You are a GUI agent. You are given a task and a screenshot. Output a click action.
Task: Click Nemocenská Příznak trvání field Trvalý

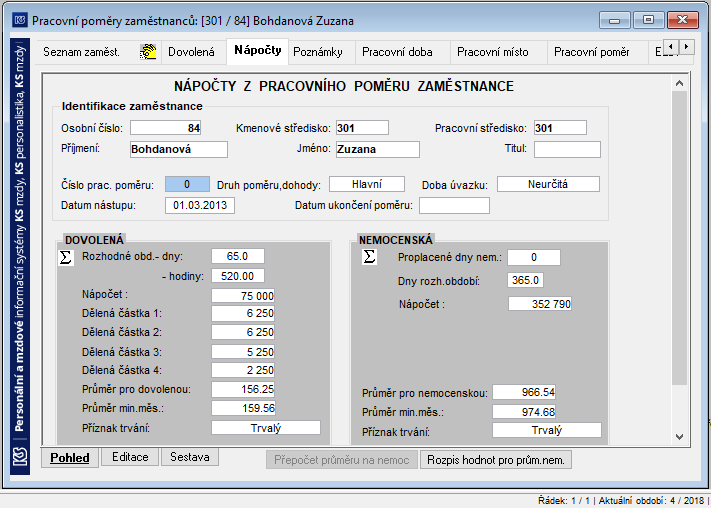[x=547, y=430]
